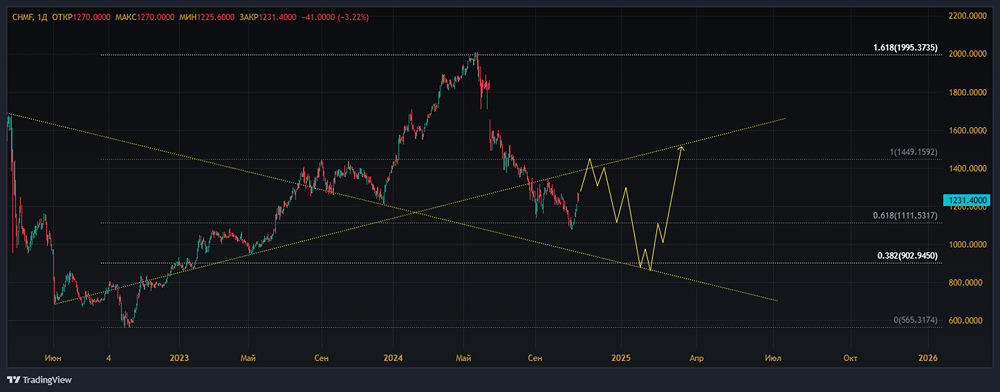Viewport: 1000px width, 392px height.
Task: Click the highlighted 1231.4000 current price tag
Action: coord(967,200)
